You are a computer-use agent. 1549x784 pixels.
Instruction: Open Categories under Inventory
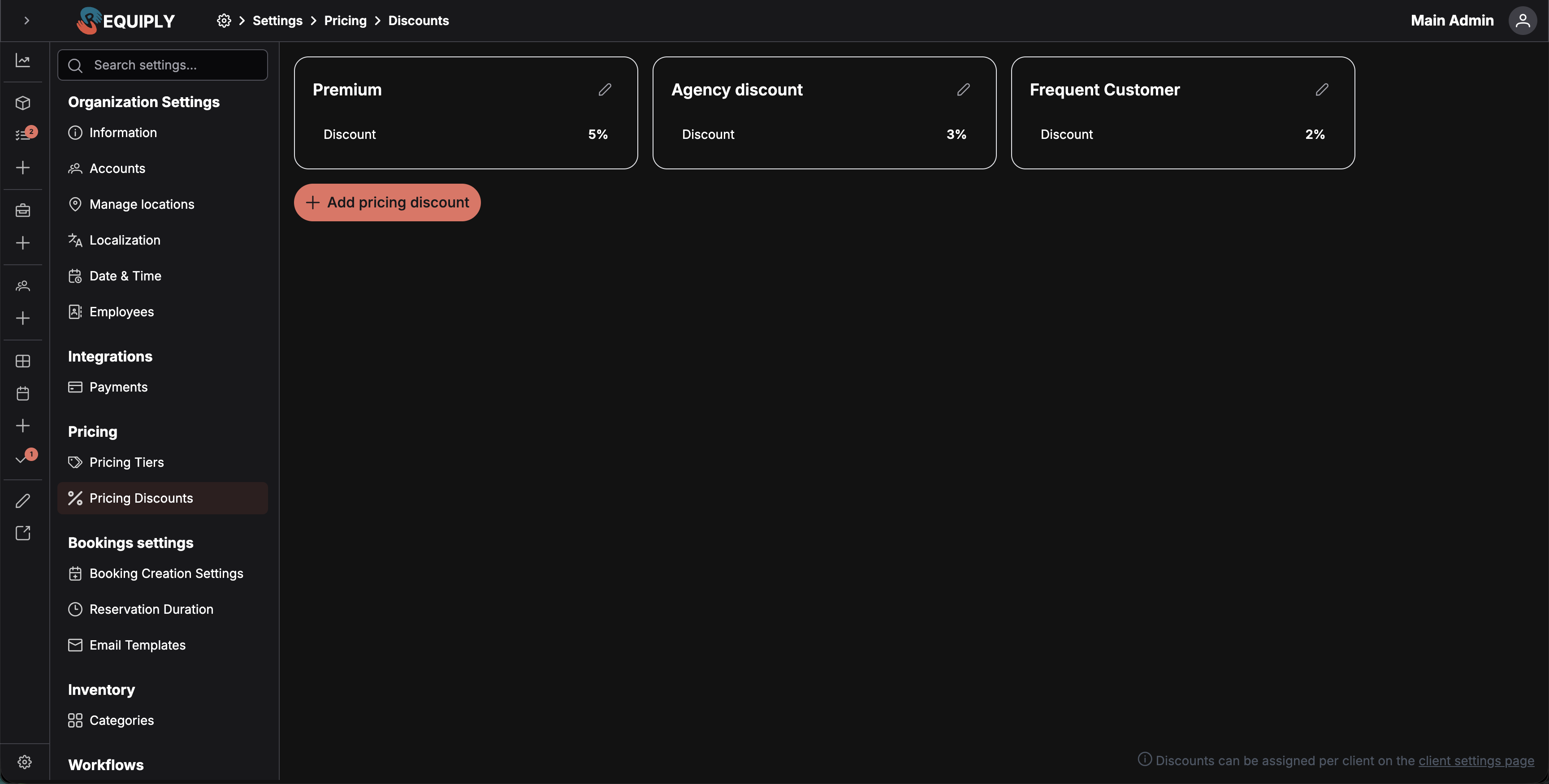[162, 720]
